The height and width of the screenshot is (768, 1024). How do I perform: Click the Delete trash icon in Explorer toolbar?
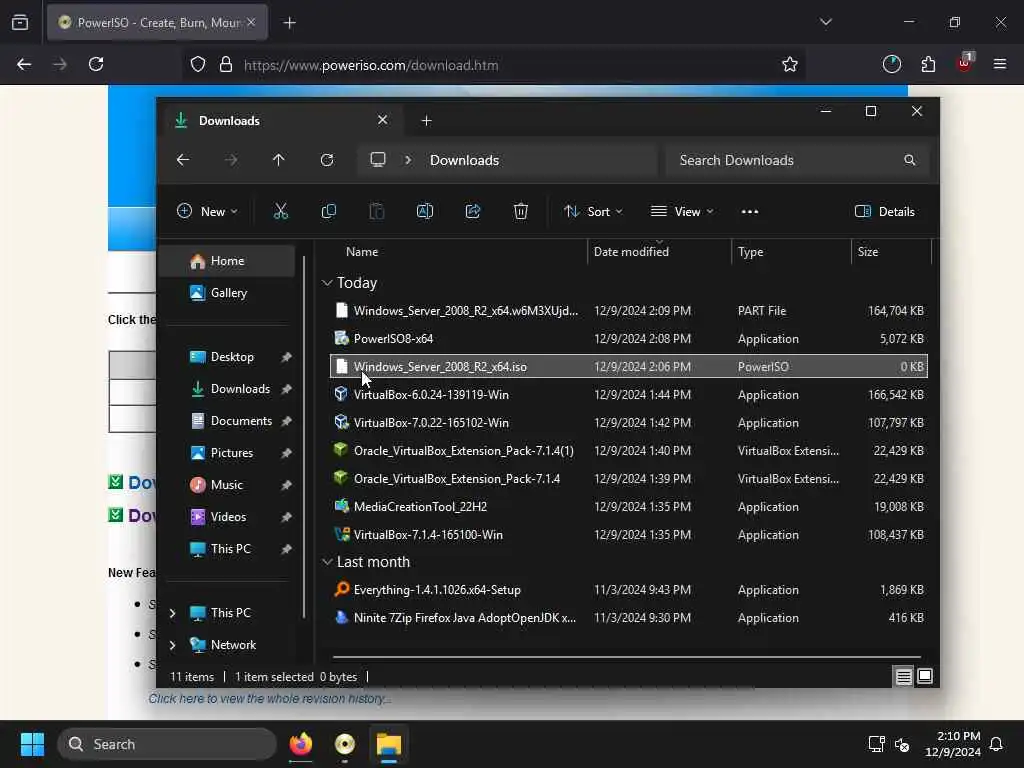point(520,211)
